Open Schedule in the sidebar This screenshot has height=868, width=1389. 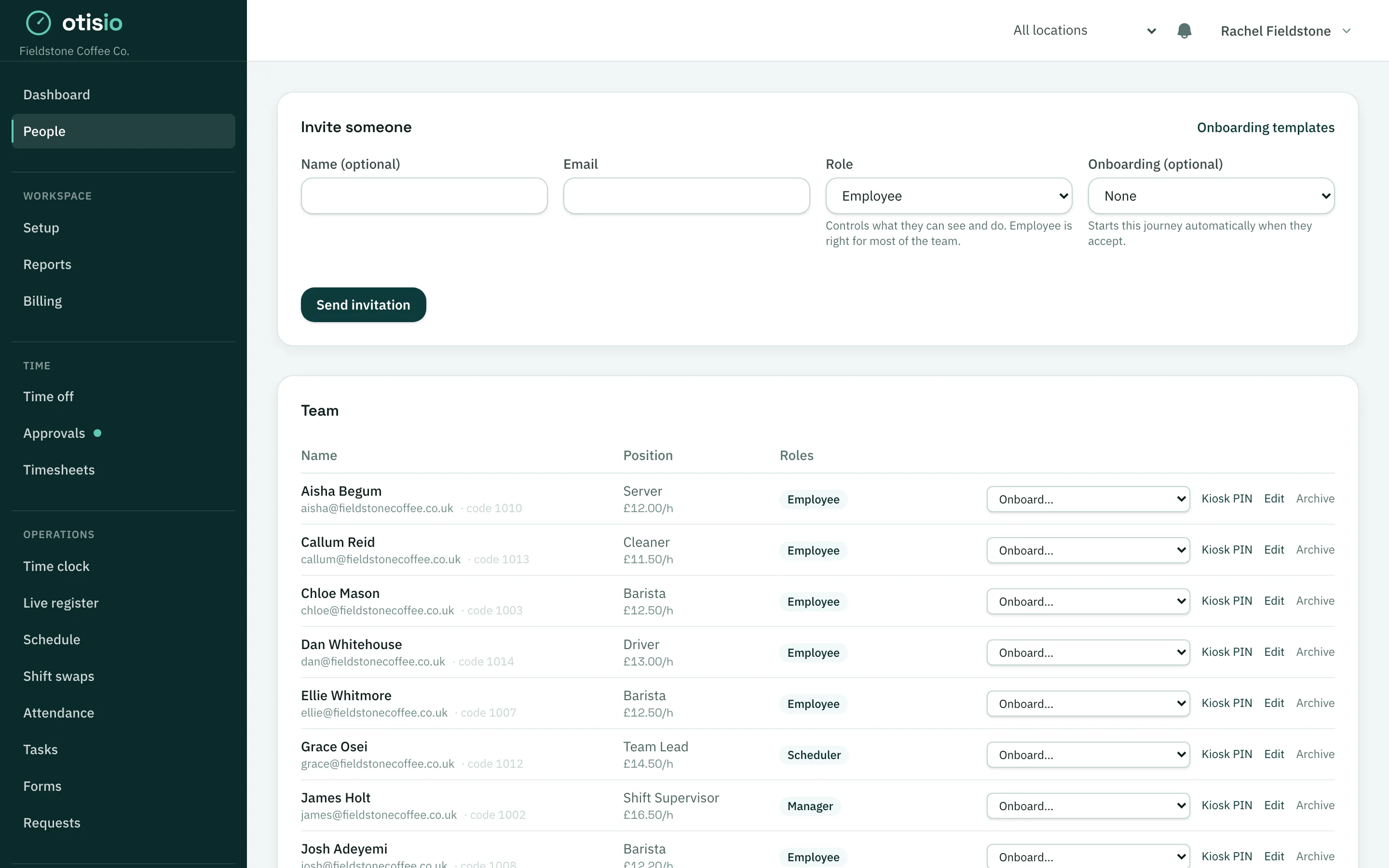coord(123,639)
